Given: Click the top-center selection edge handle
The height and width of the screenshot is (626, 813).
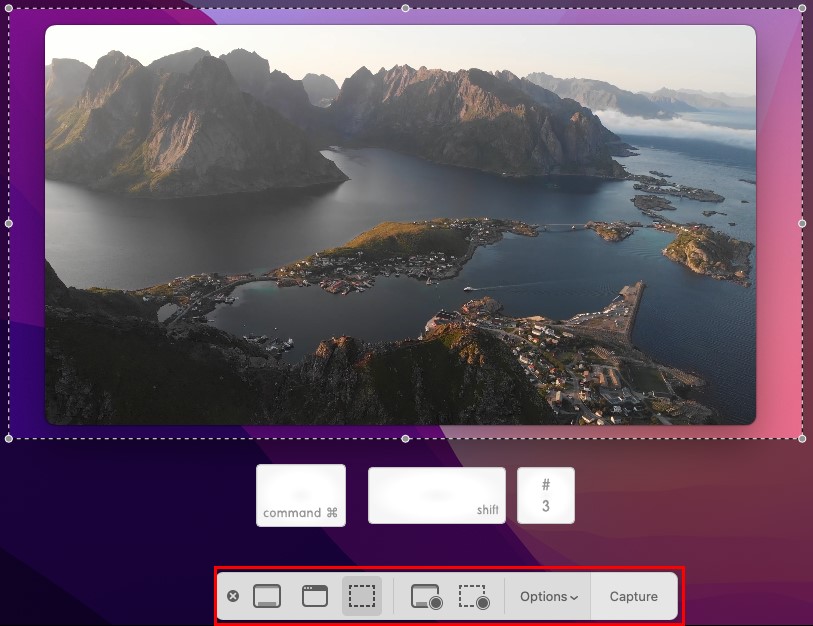Looking at the screenshot, I should coord(405,8).
